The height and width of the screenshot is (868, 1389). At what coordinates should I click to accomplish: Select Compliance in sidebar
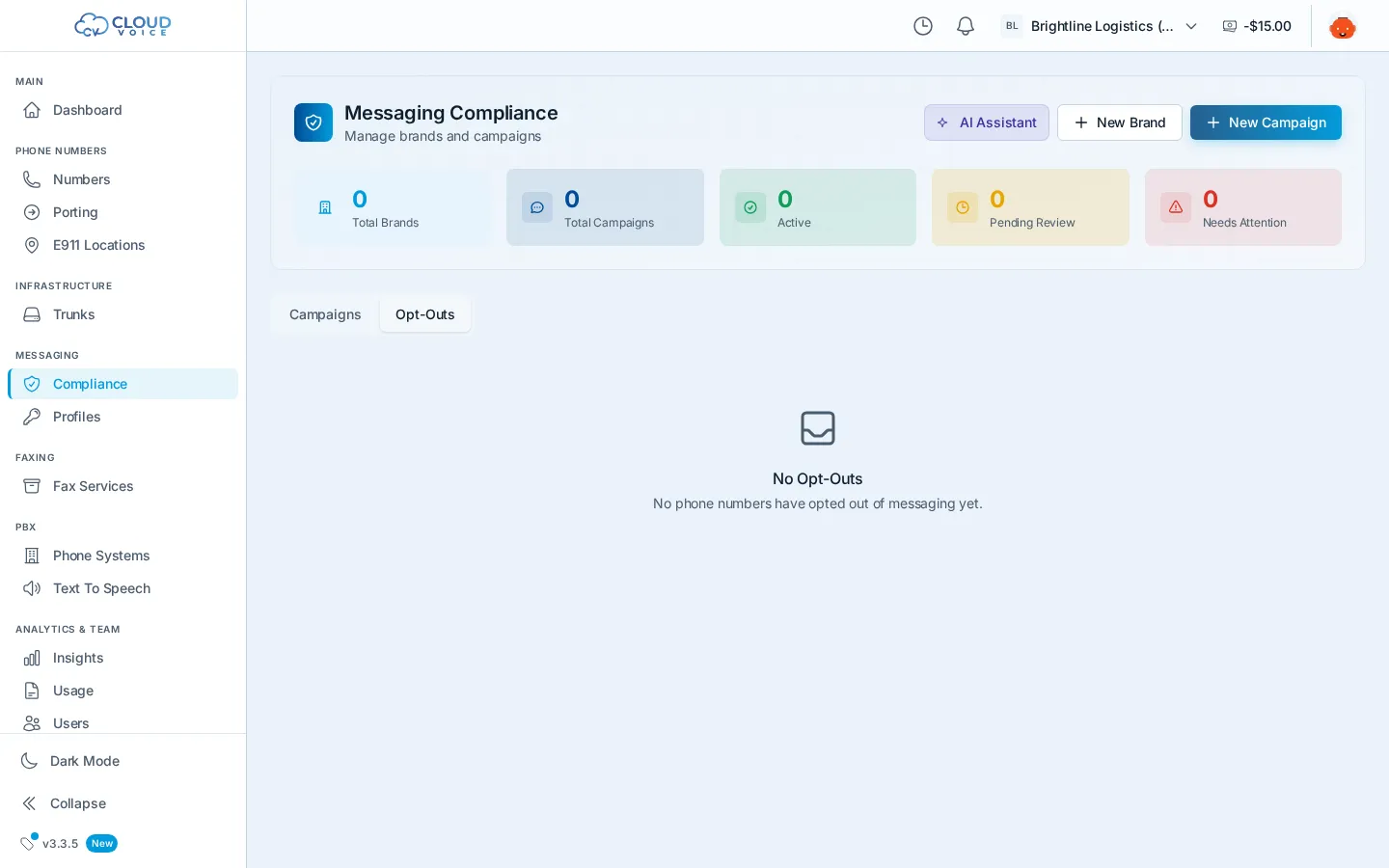click(123, 384)
